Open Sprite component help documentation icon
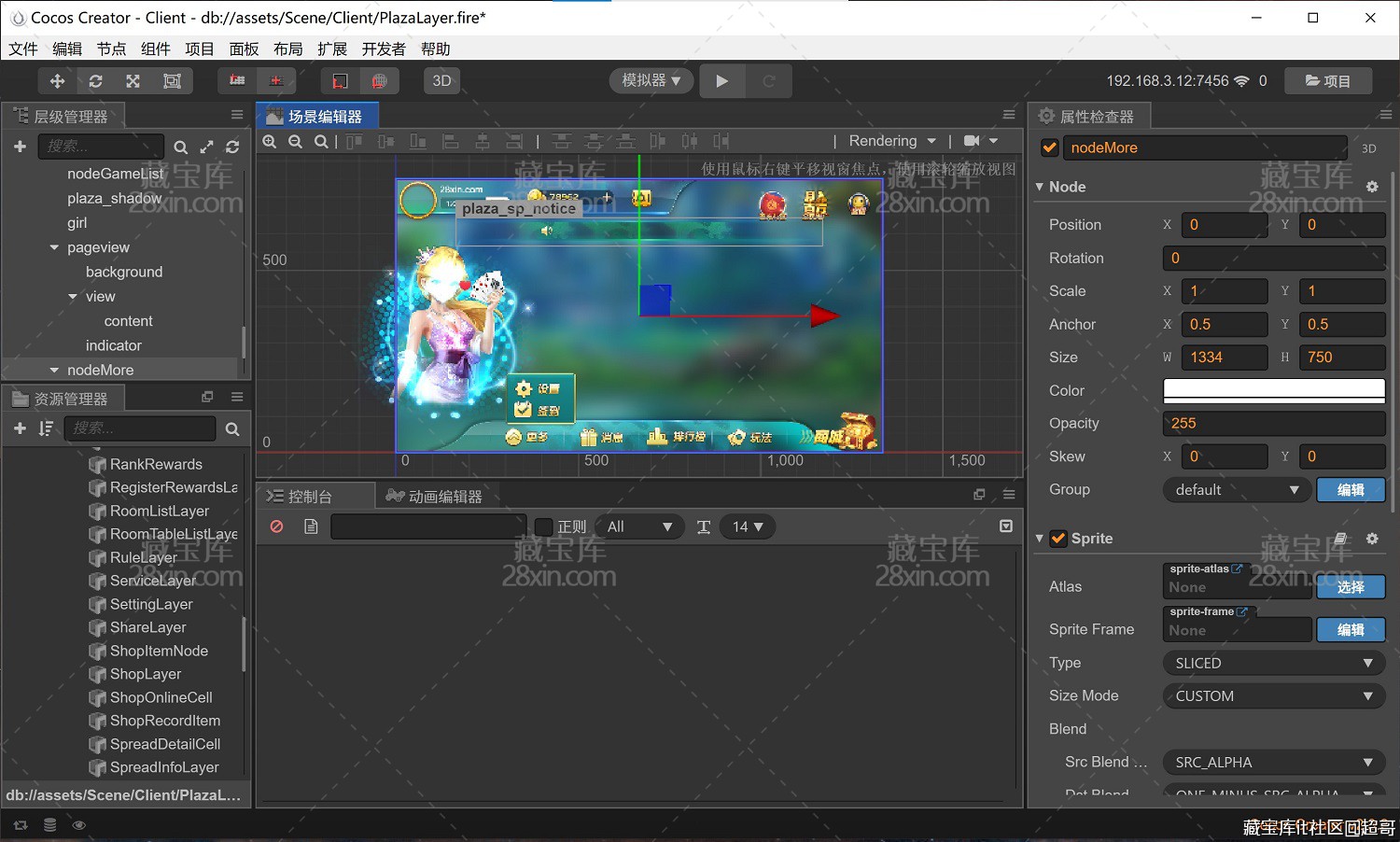Image resolution: width=1400 pixels, height=842 pixels. click(x=1340, y=539)
